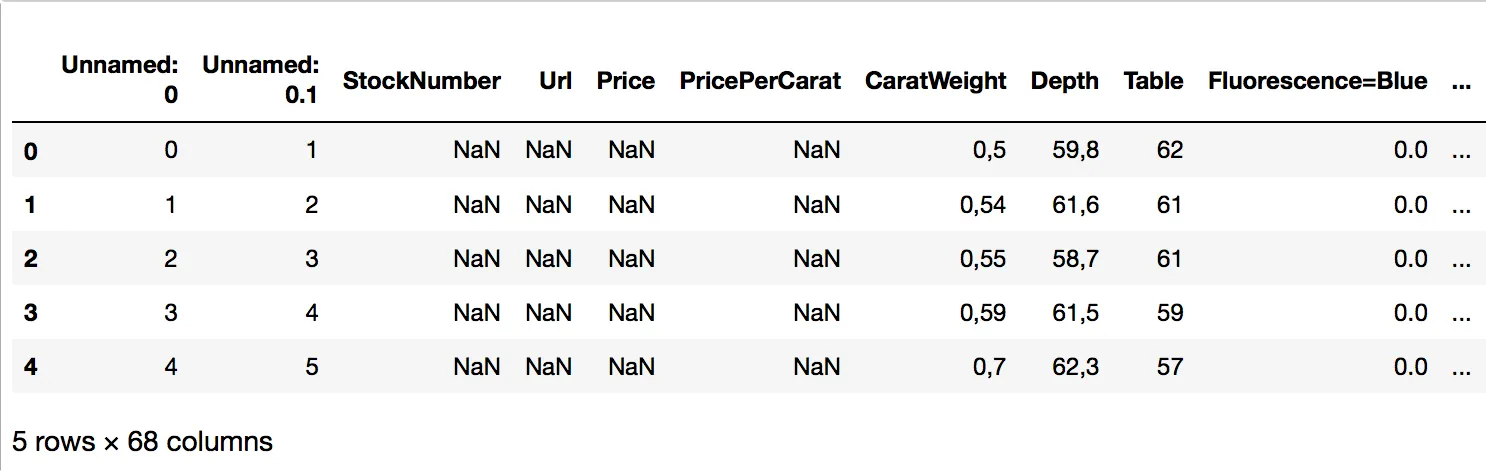
Task: Click the Price column header
Action: [626, 81]
